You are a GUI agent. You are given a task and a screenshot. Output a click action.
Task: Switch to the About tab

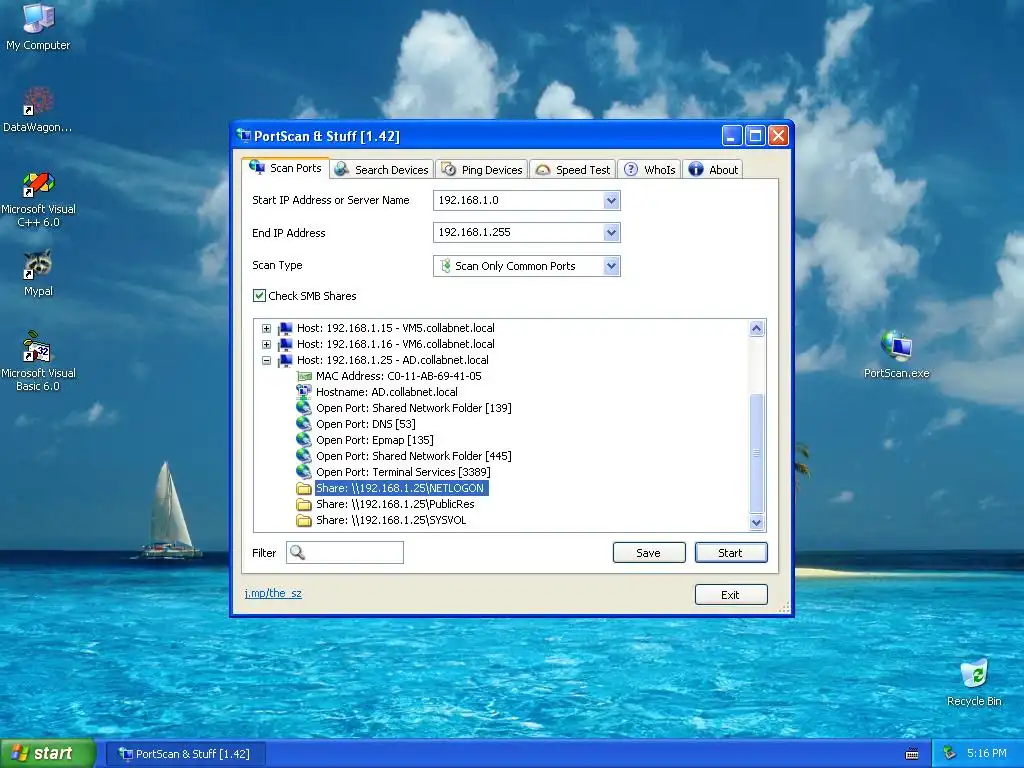click(713, 170)
